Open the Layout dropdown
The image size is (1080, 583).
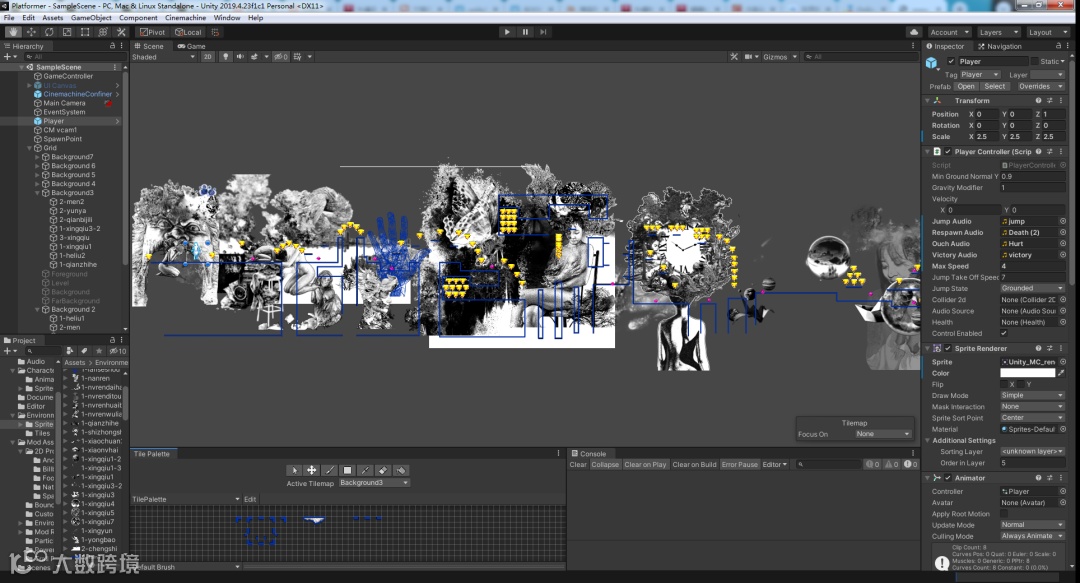click(1046, 32)
